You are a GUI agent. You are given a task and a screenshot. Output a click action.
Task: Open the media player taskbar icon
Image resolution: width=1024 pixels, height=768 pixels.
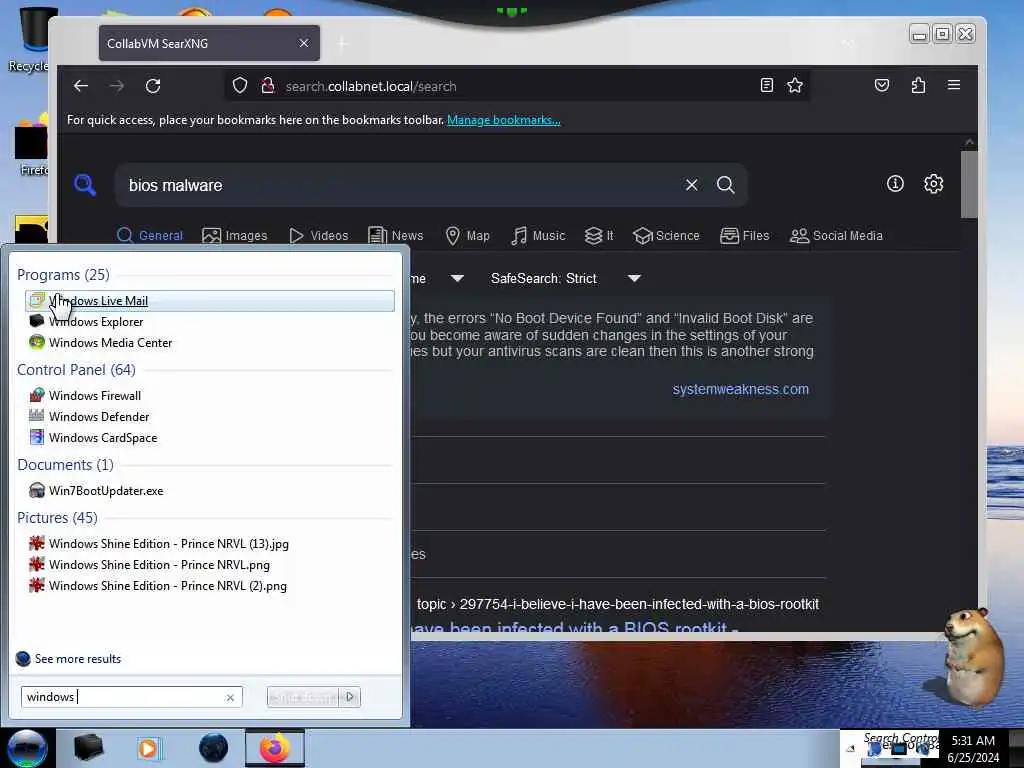[148, 748]
